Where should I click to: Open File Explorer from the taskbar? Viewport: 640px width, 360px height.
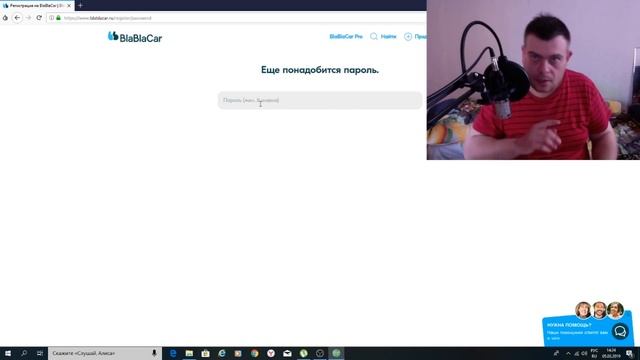pyautogui.click(x=189, y=353)
